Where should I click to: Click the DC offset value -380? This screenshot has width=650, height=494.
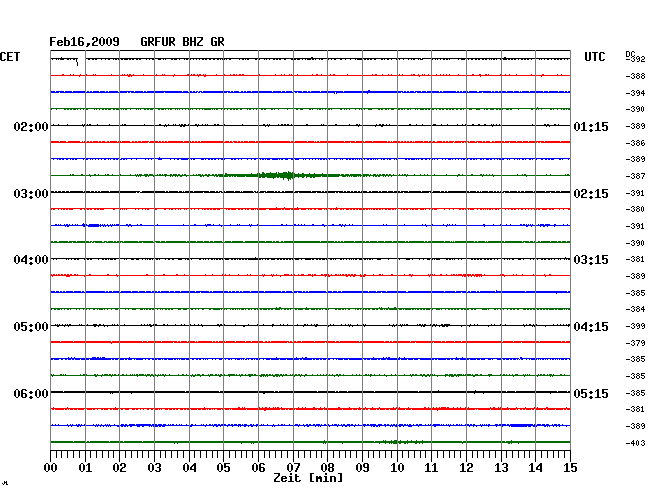click(636, 209)
